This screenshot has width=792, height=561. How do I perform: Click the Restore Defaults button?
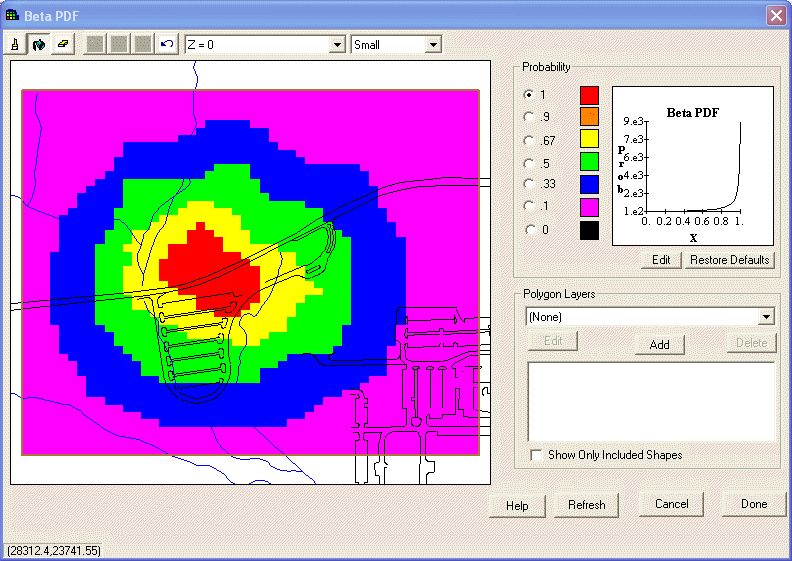729,260
